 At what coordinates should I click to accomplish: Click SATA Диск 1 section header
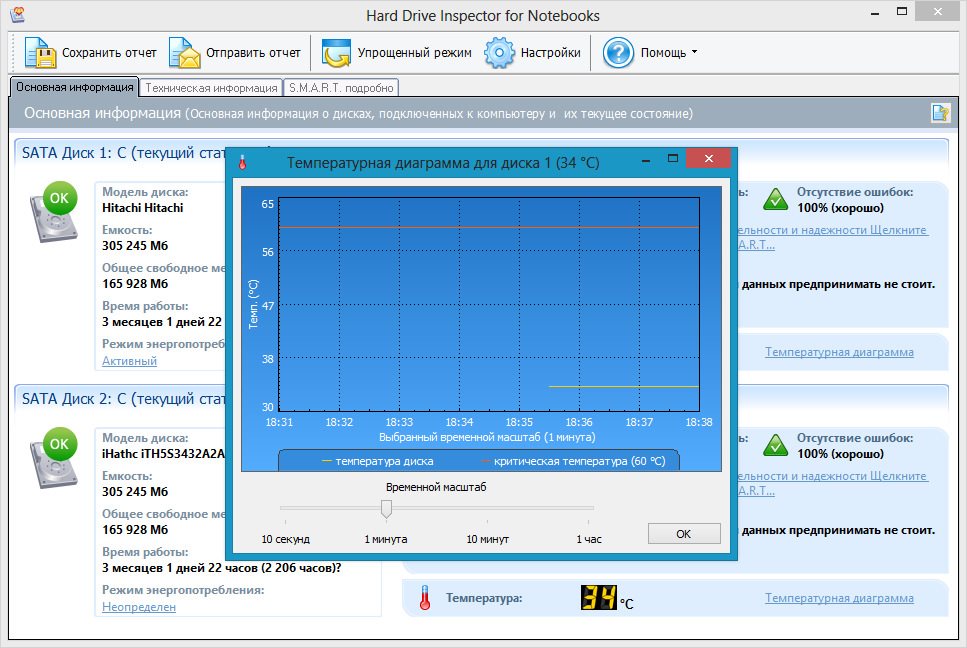pos(123,153)
